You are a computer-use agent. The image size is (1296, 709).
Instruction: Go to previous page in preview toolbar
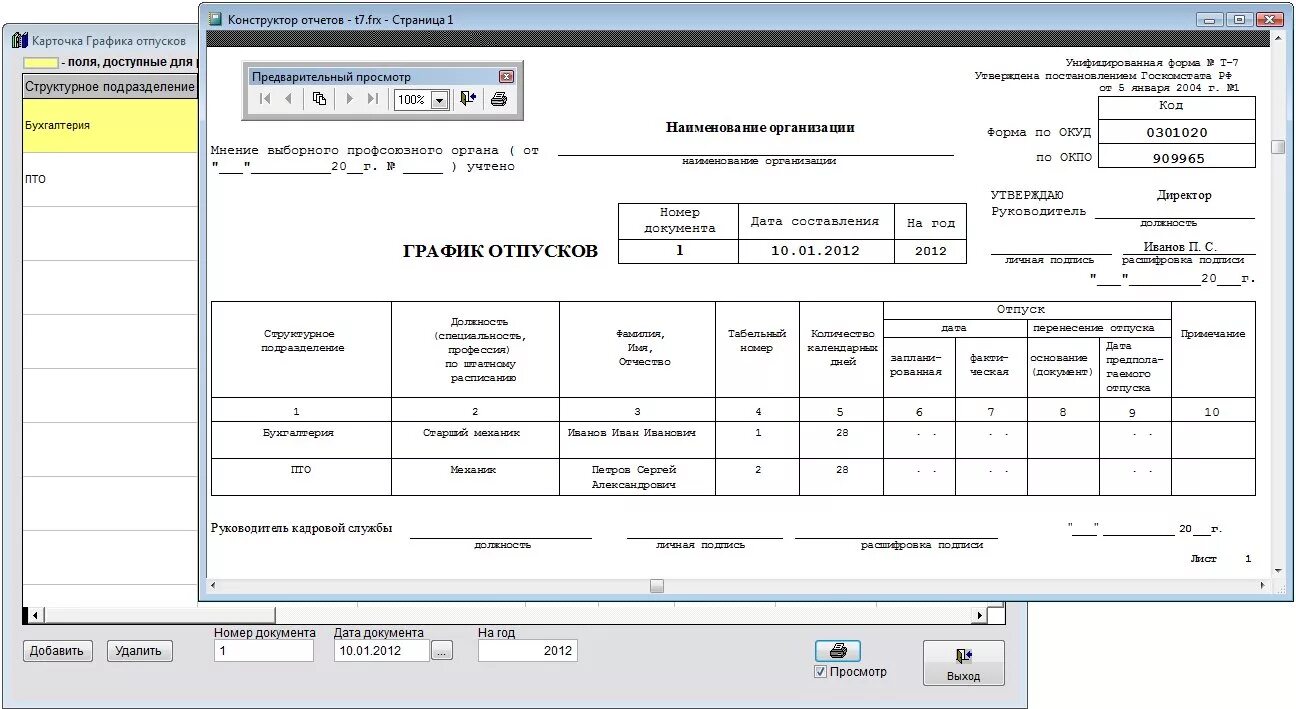point(289,99)
